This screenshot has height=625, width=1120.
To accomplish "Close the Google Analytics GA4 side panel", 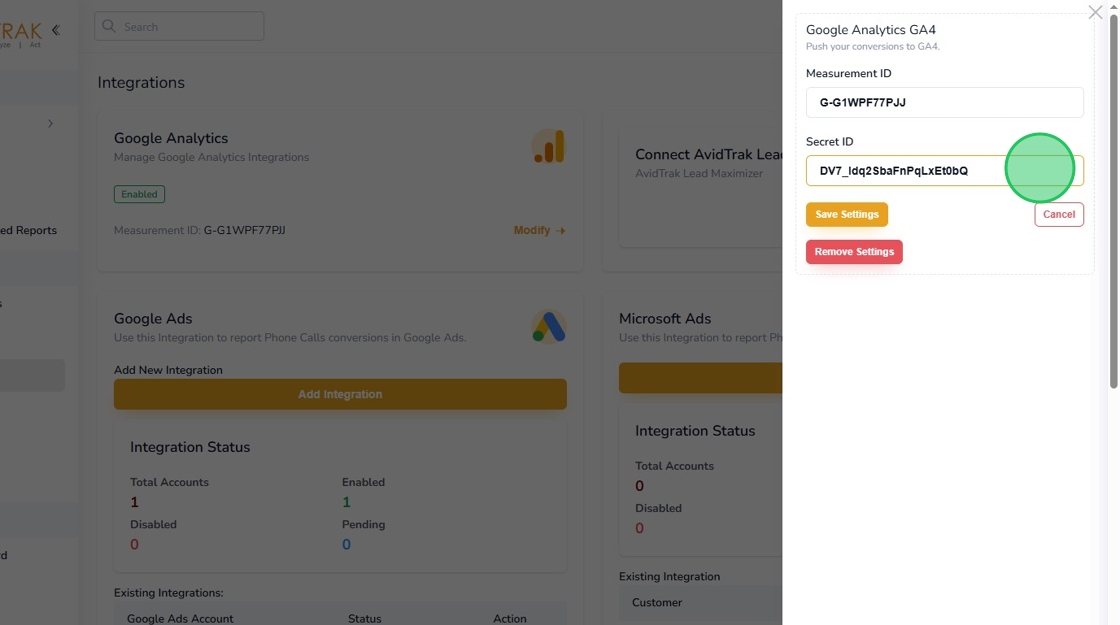I will pyautogui.click(x=1095, y=12).
